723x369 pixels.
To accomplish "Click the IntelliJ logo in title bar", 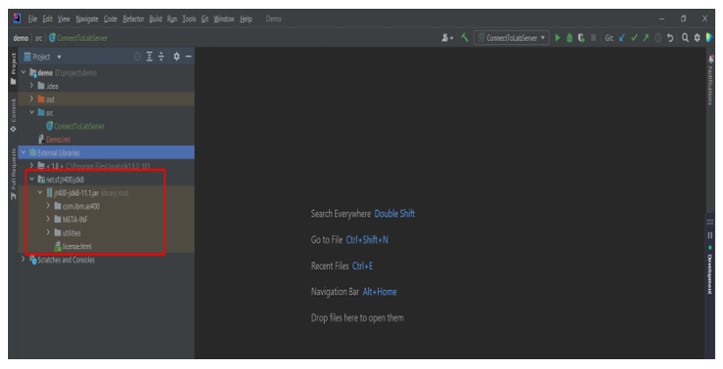I will (17, 18).
